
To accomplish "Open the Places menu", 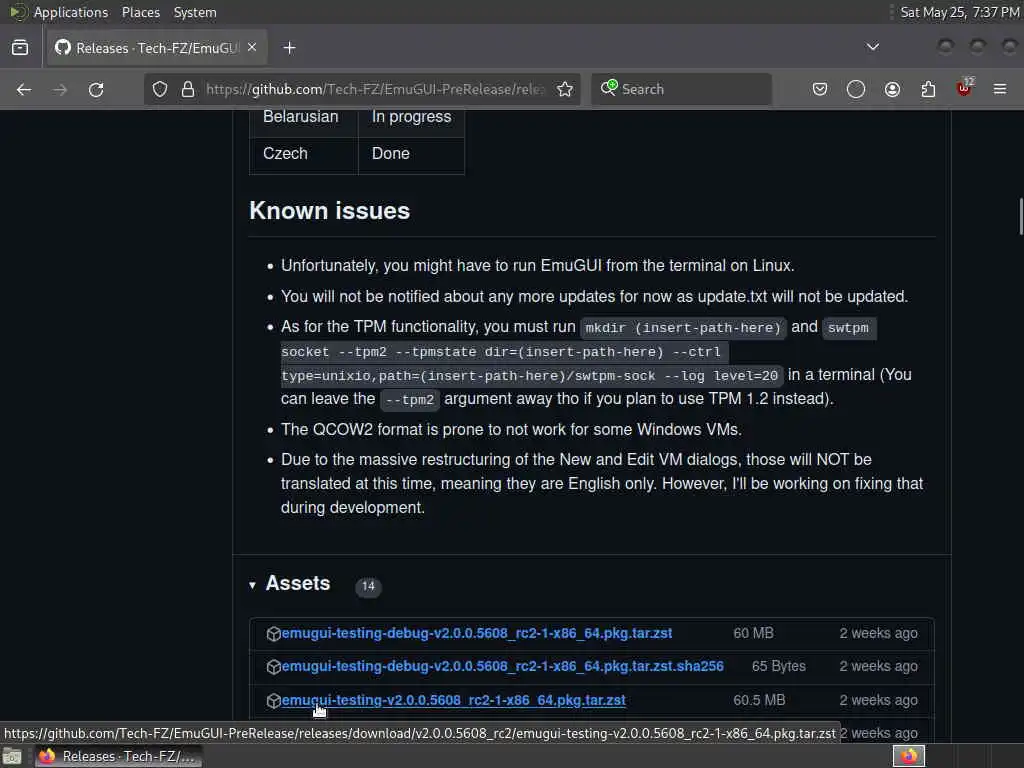I will tap(140, 12).
